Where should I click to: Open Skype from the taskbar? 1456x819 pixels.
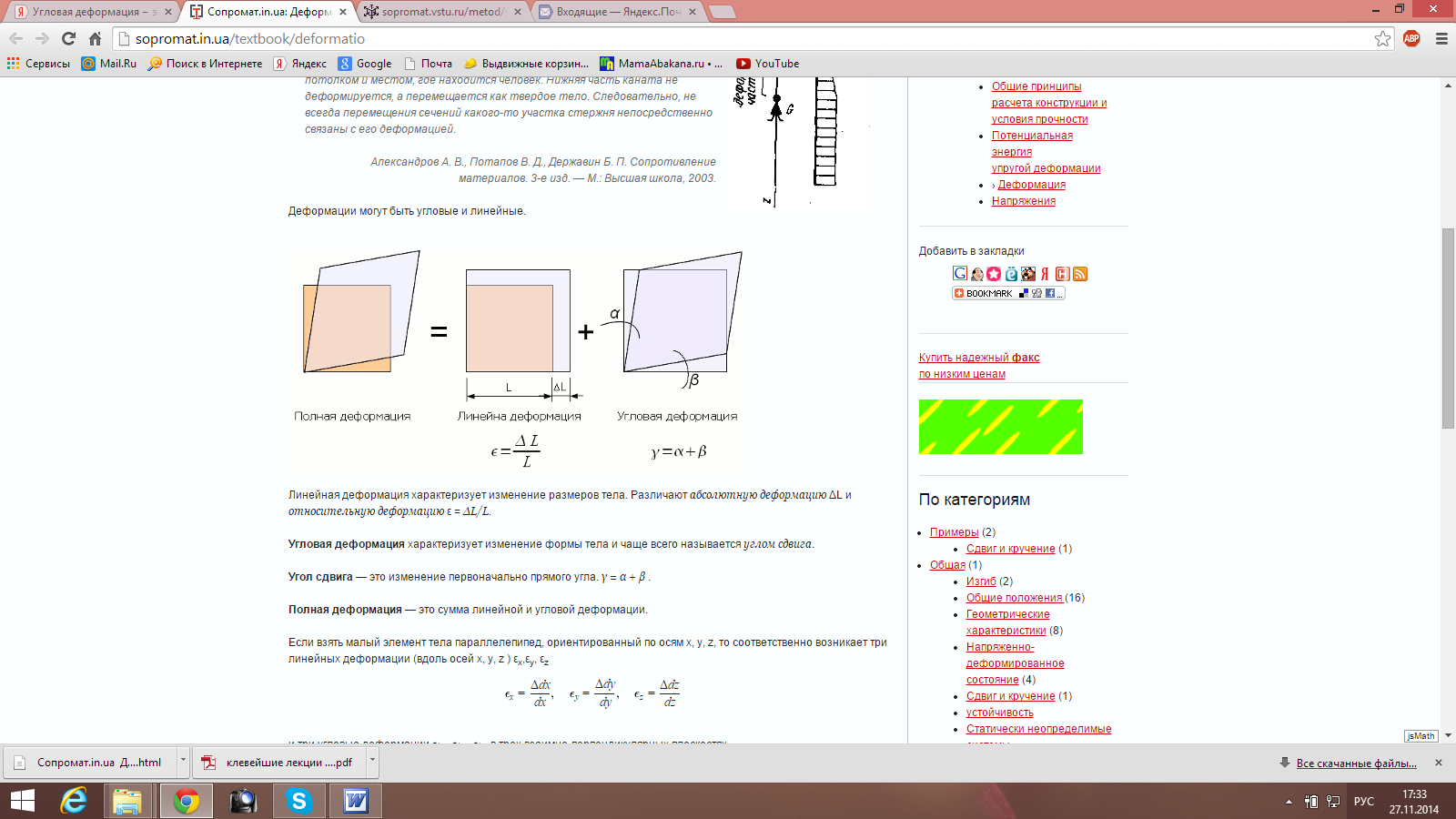pyautogui.click(x=298, y=801)
